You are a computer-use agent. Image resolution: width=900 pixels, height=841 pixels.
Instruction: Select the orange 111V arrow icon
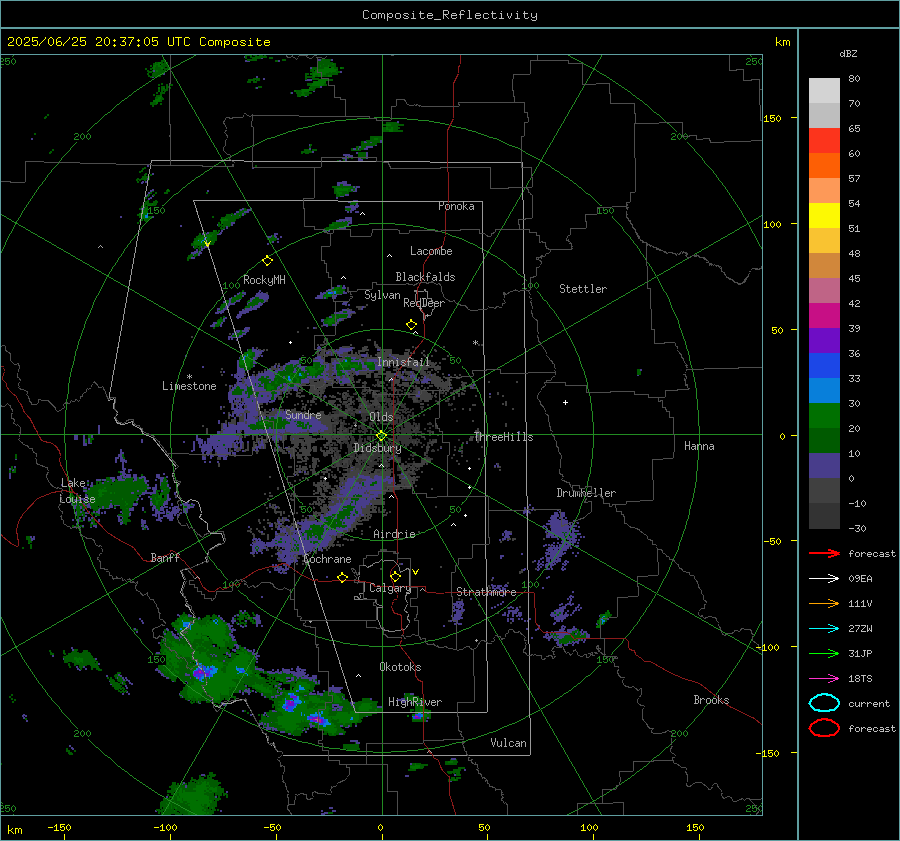pos(824,603)
